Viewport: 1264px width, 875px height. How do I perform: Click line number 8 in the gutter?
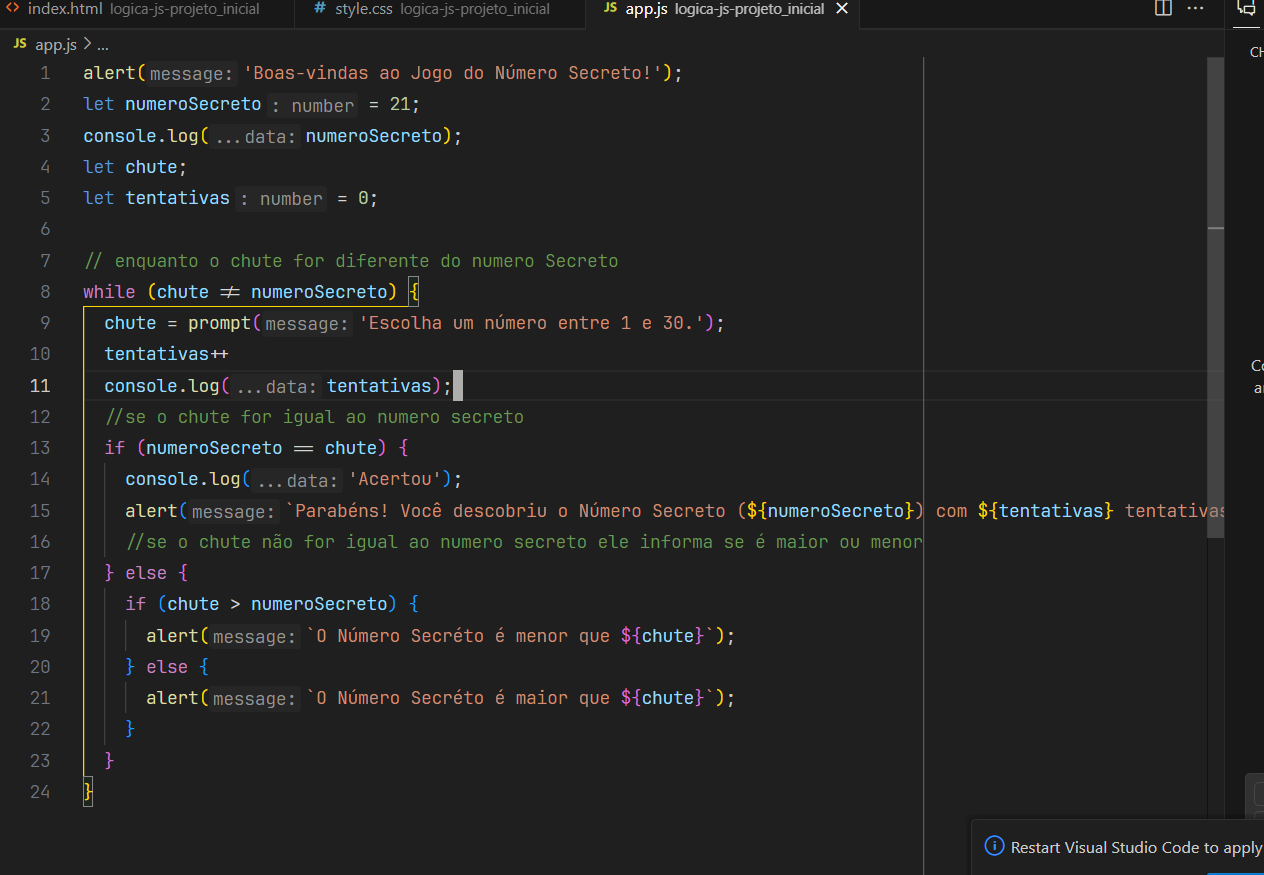45,292
